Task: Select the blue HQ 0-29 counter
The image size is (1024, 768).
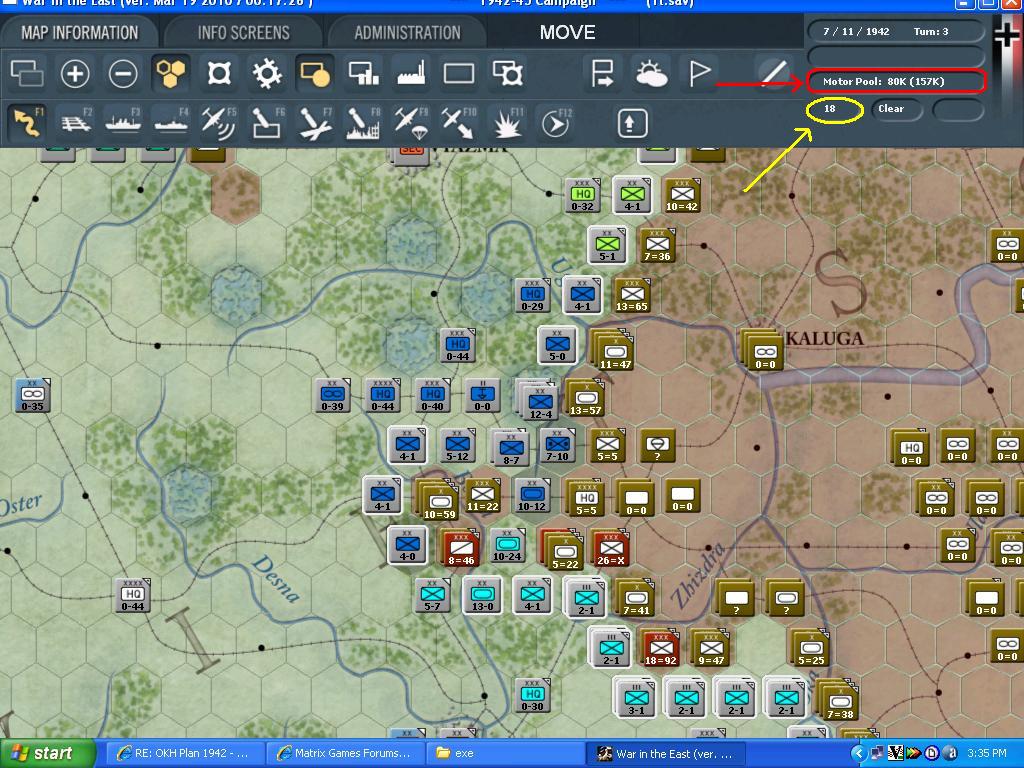Action: tap(532, 295)
